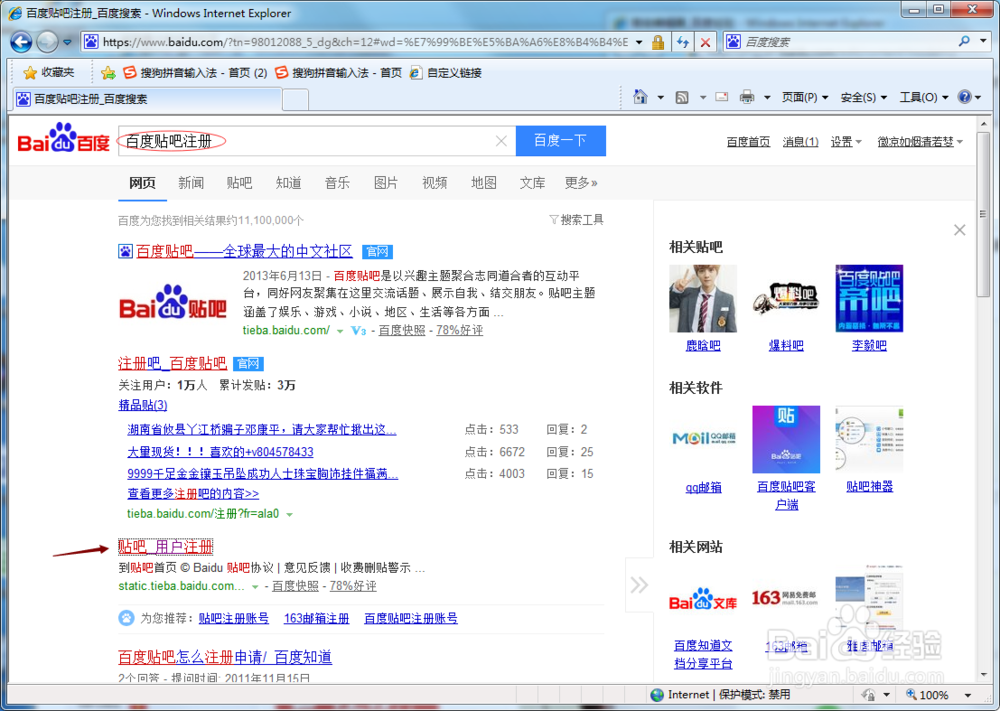The width and height of the screenshot is (1000, 711).
Task: Open address bar history dropdown
Action: point(639,42)
